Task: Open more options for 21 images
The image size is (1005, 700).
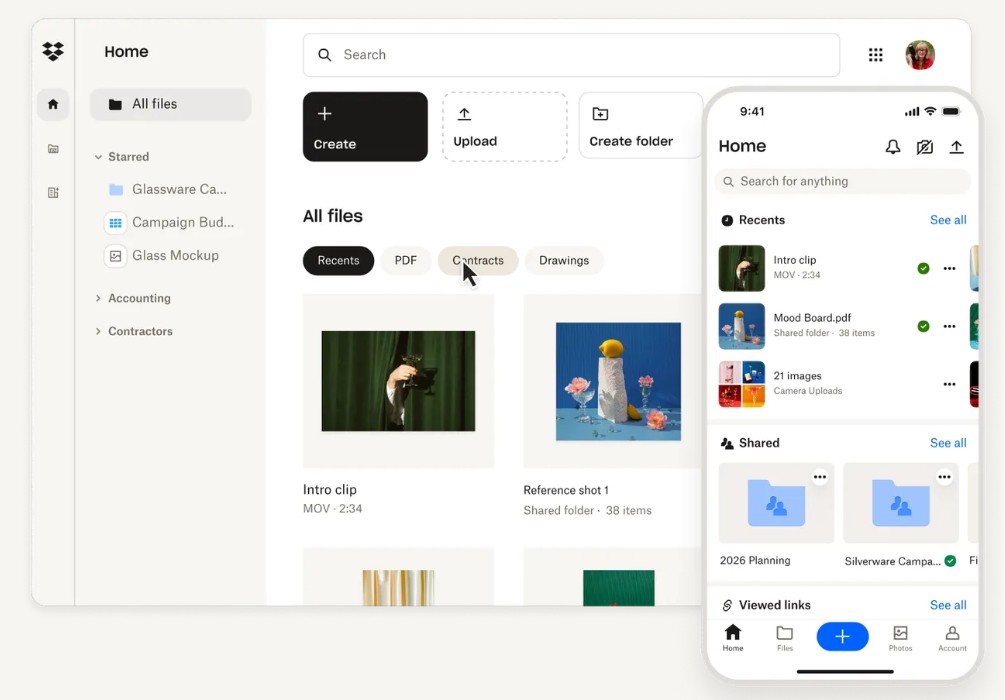Action: (x=949, y=384)
